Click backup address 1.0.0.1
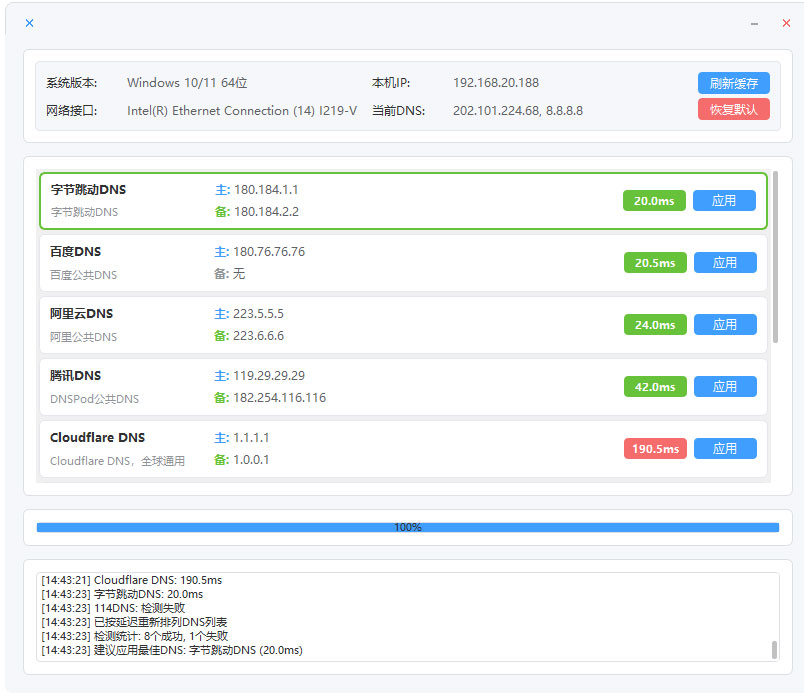The height and width of the screenshot is (697, 804). coord(251,460)
